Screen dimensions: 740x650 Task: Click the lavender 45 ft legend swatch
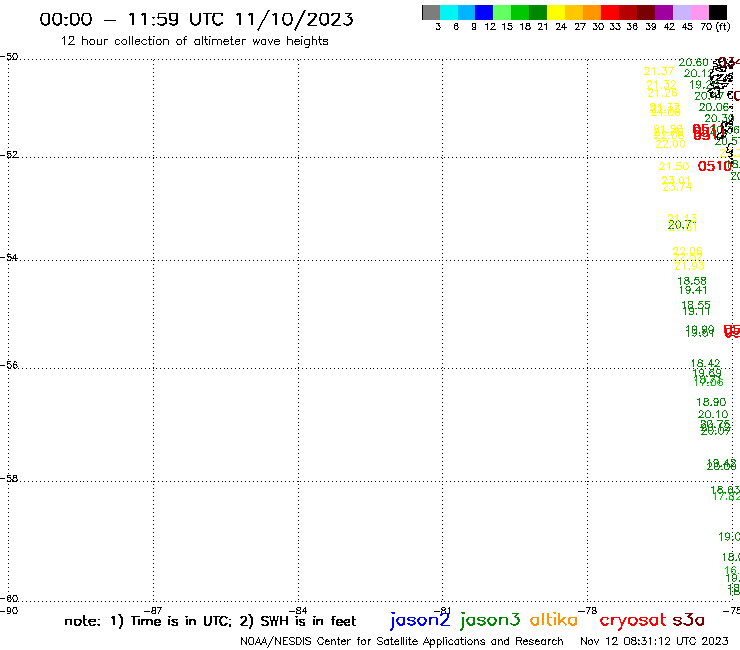[681, 12]
